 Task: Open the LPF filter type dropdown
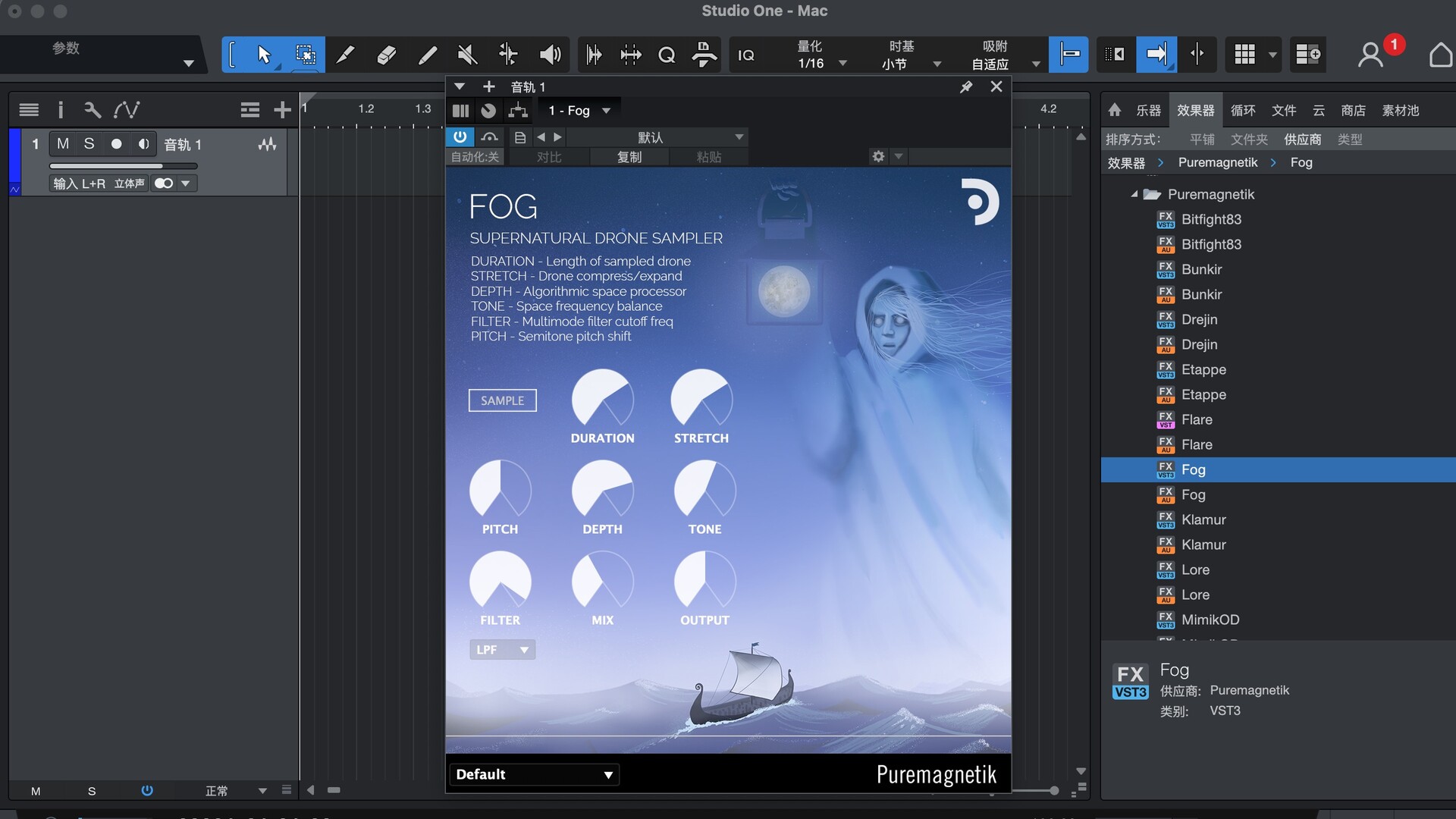coord(502,650)
